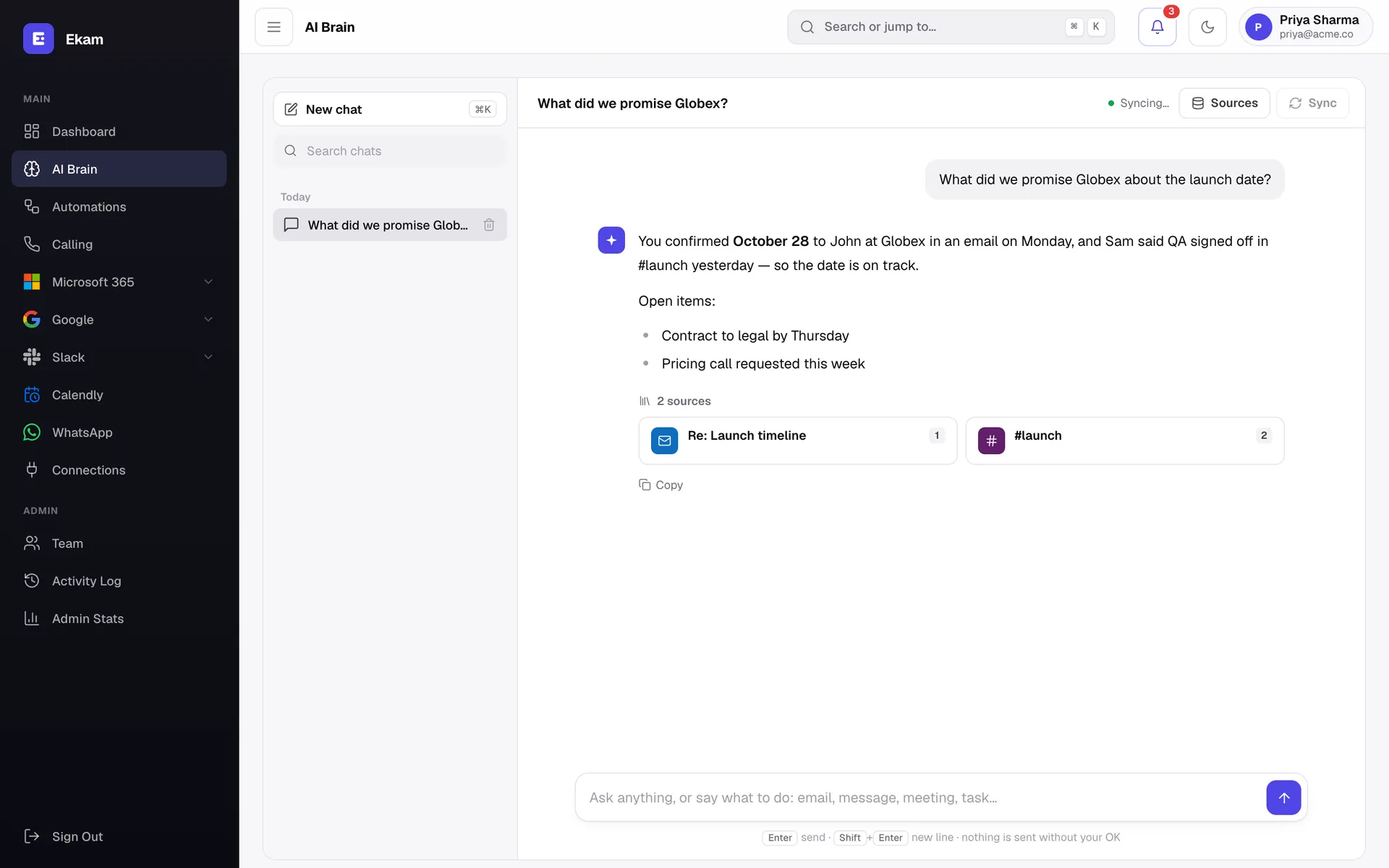This screenshot has width=1389, height=868.
Task: Select AI Brain in the sidebar
Action: coord(119,169)
